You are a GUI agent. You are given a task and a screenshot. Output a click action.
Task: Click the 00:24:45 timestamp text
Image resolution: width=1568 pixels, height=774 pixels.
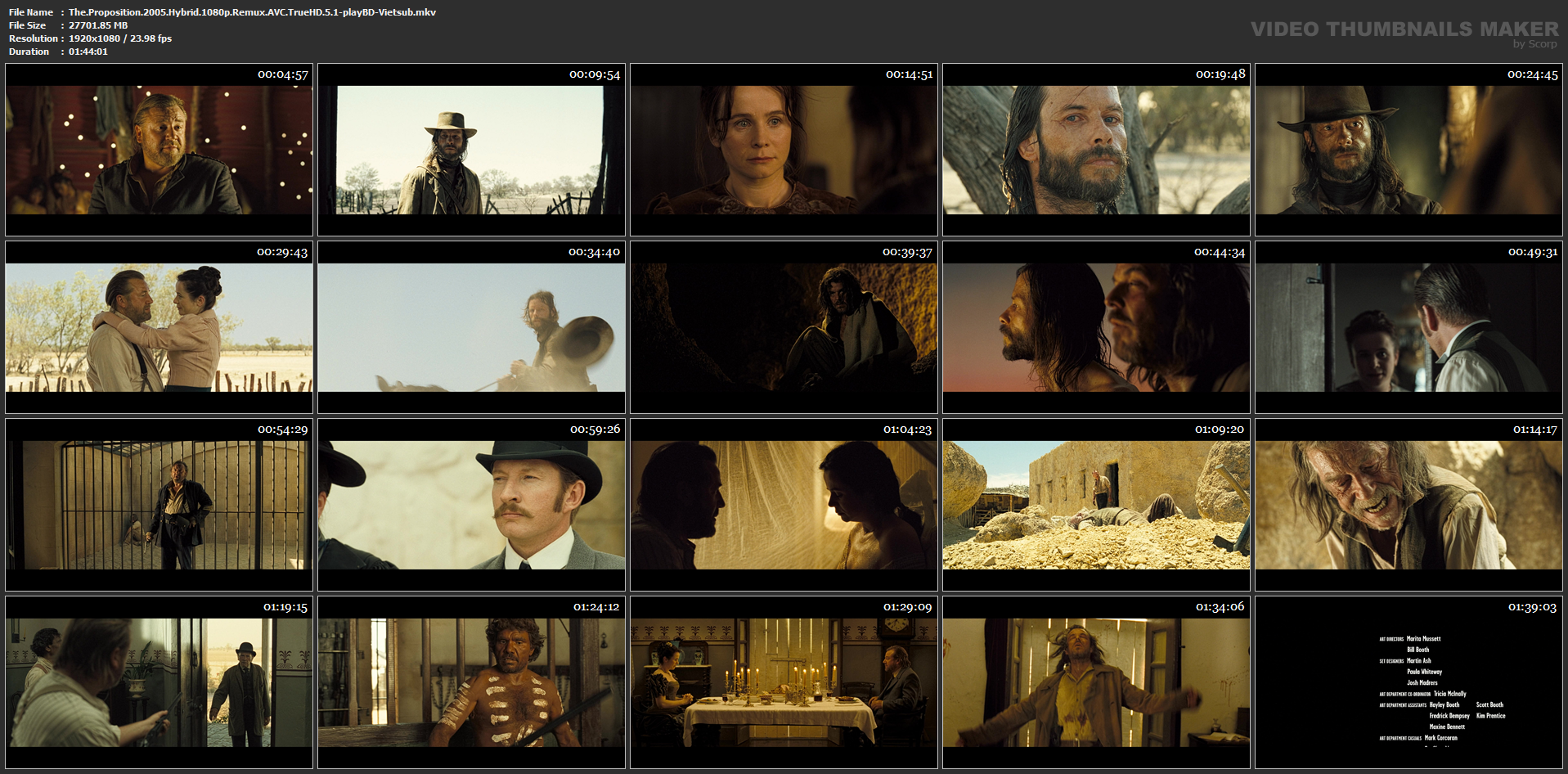click(x=1533, y=74)
